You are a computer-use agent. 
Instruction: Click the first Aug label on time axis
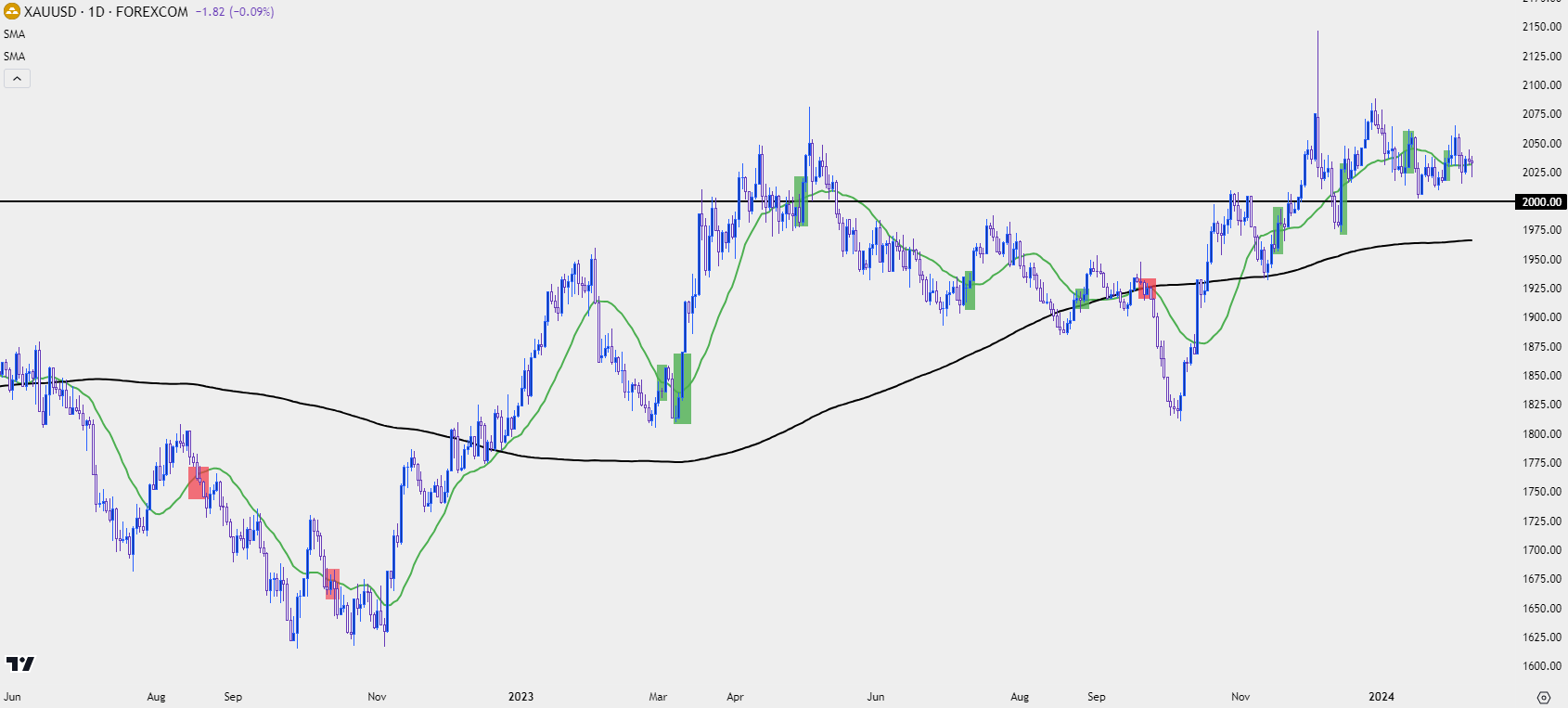pos(156,697)
